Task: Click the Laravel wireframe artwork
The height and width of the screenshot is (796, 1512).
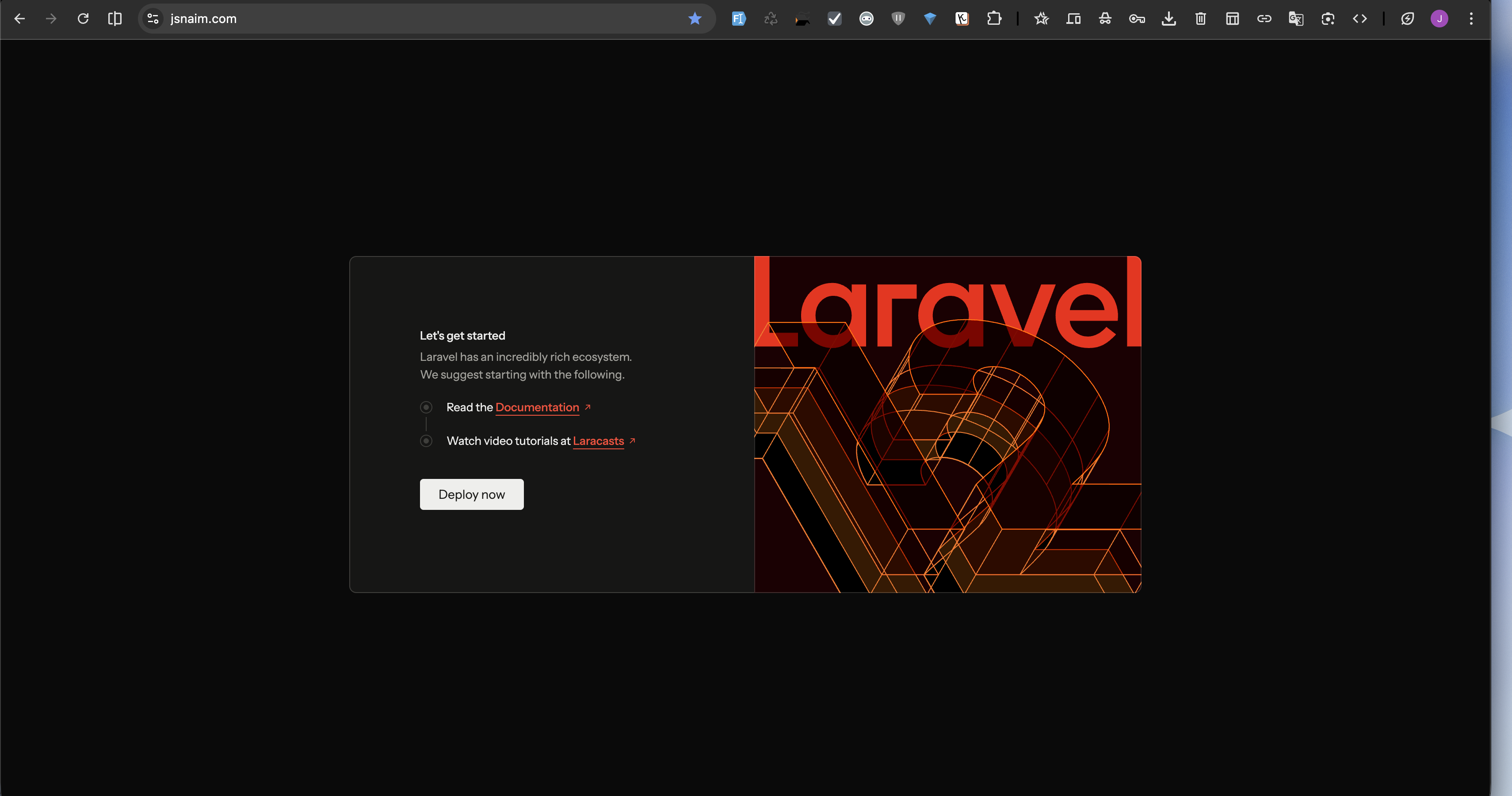Action: point(947,425)
